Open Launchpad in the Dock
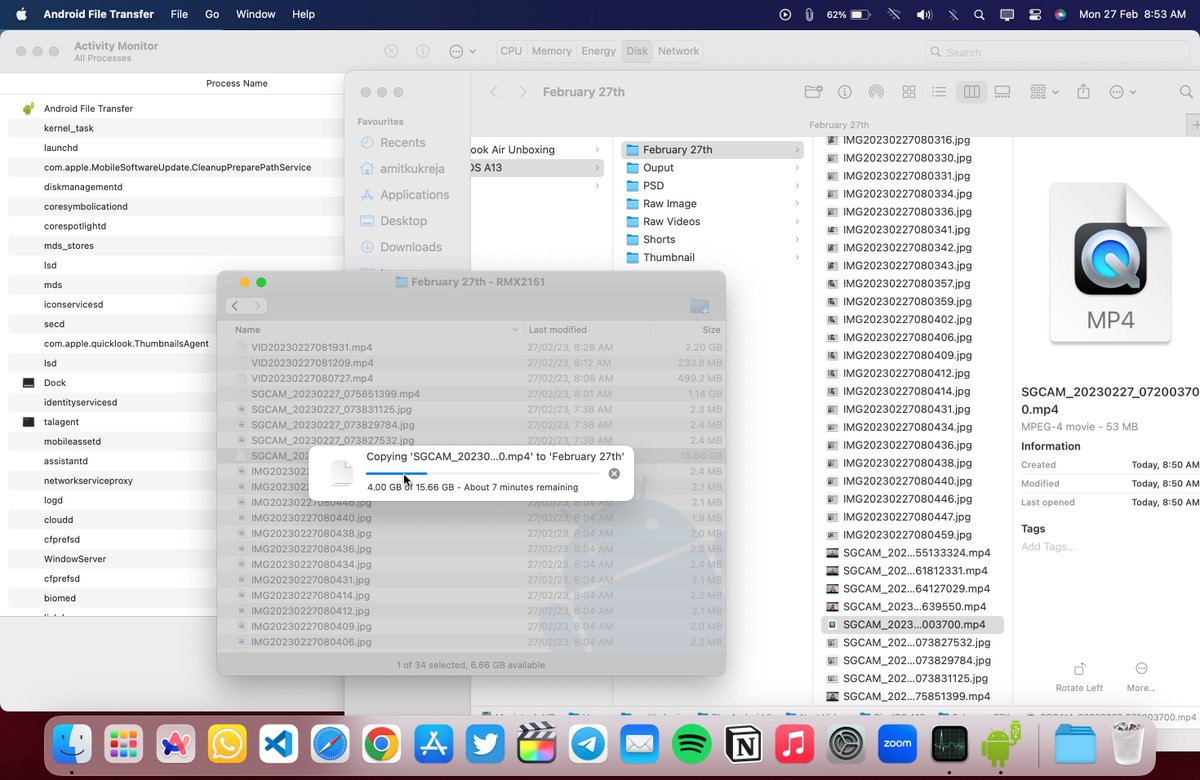The width and height of the screenshot is (1200, 780). click(x=124, y=744)
